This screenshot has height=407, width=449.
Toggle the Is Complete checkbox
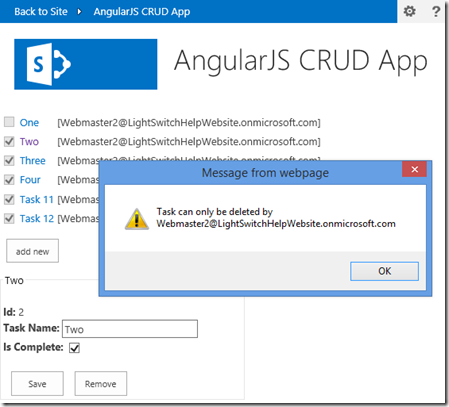(74, 348)
